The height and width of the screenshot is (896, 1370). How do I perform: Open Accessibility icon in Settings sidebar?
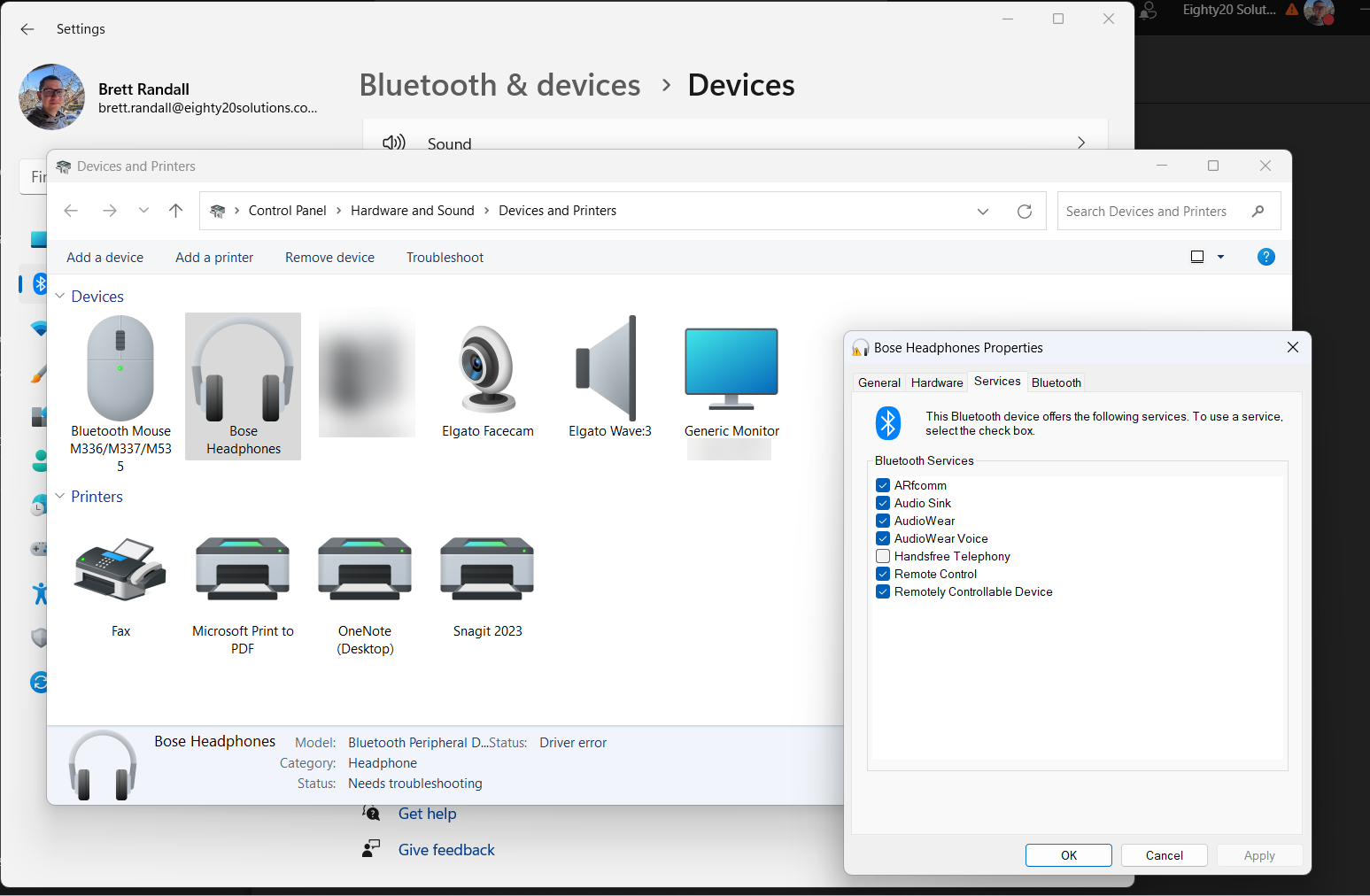point(40,593)
